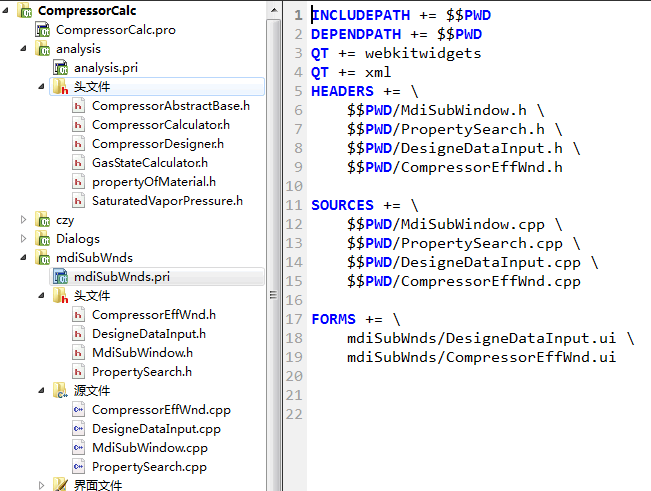Click the DesigneDataInput.cpp source icon
651x491 pixels.
pyautogui.click(x=78, y=429)
